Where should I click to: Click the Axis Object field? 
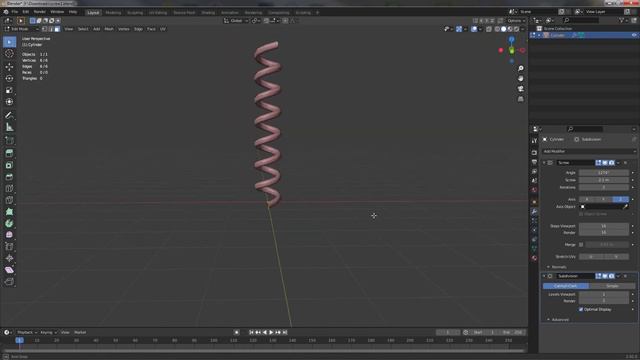pos(604,207)
